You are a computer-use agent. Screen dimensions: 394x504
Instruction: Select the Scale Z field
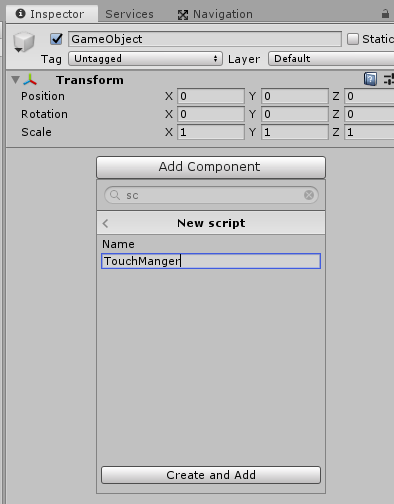click(369, 132)
